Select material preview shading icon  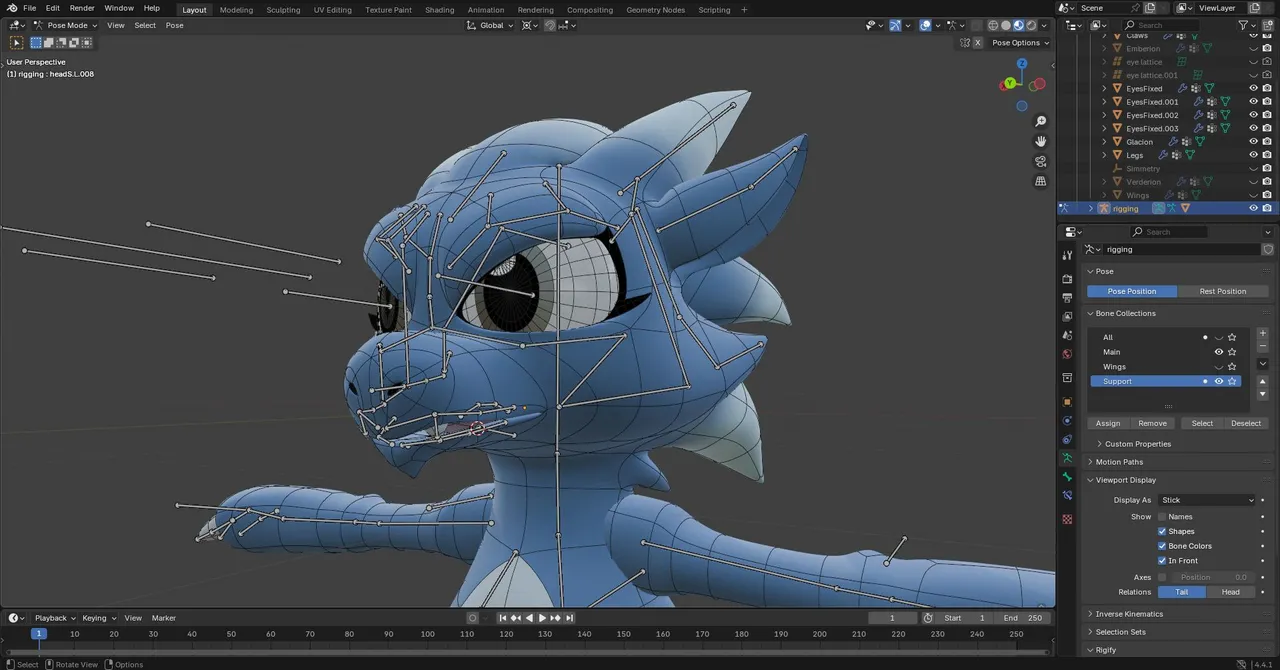(1018, 25)
